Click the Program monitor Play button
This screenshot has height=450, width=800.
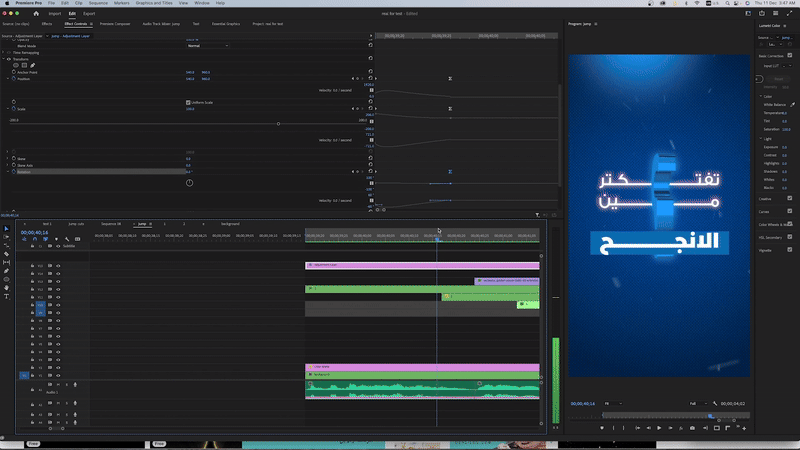click(659, 428)
